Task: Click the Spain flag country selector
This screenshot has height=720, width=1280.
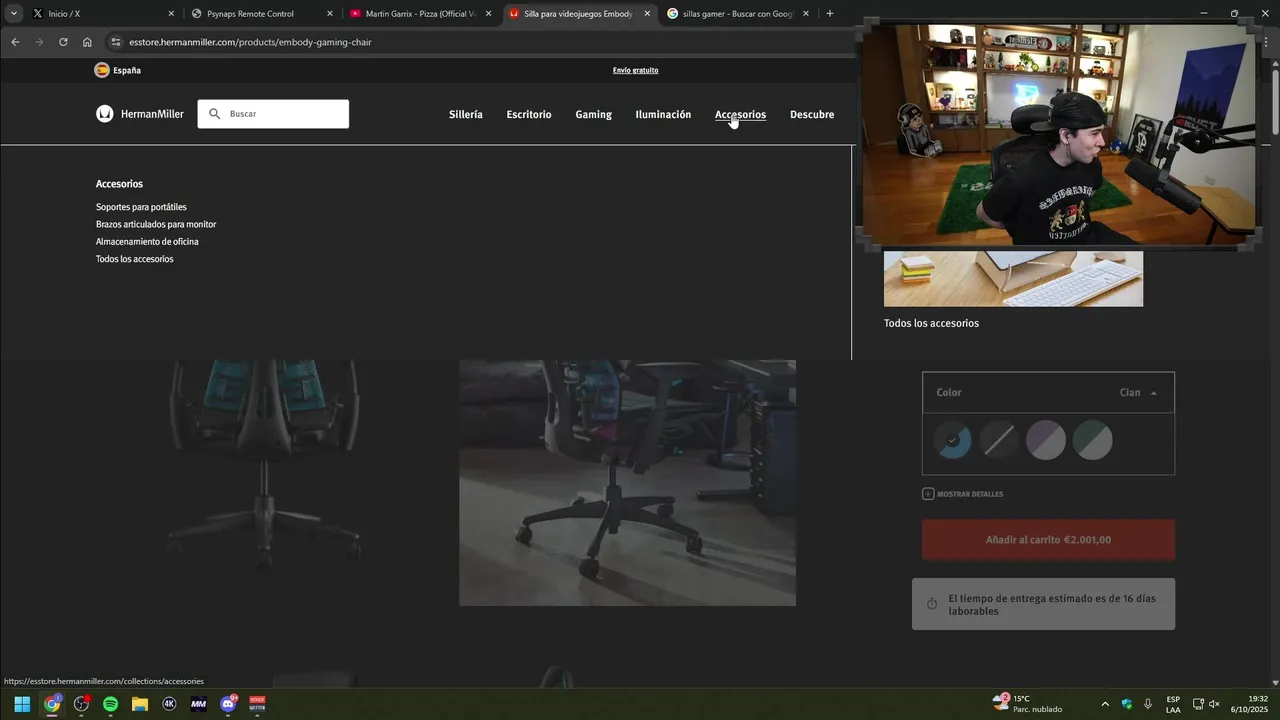Action: (117, 70)
